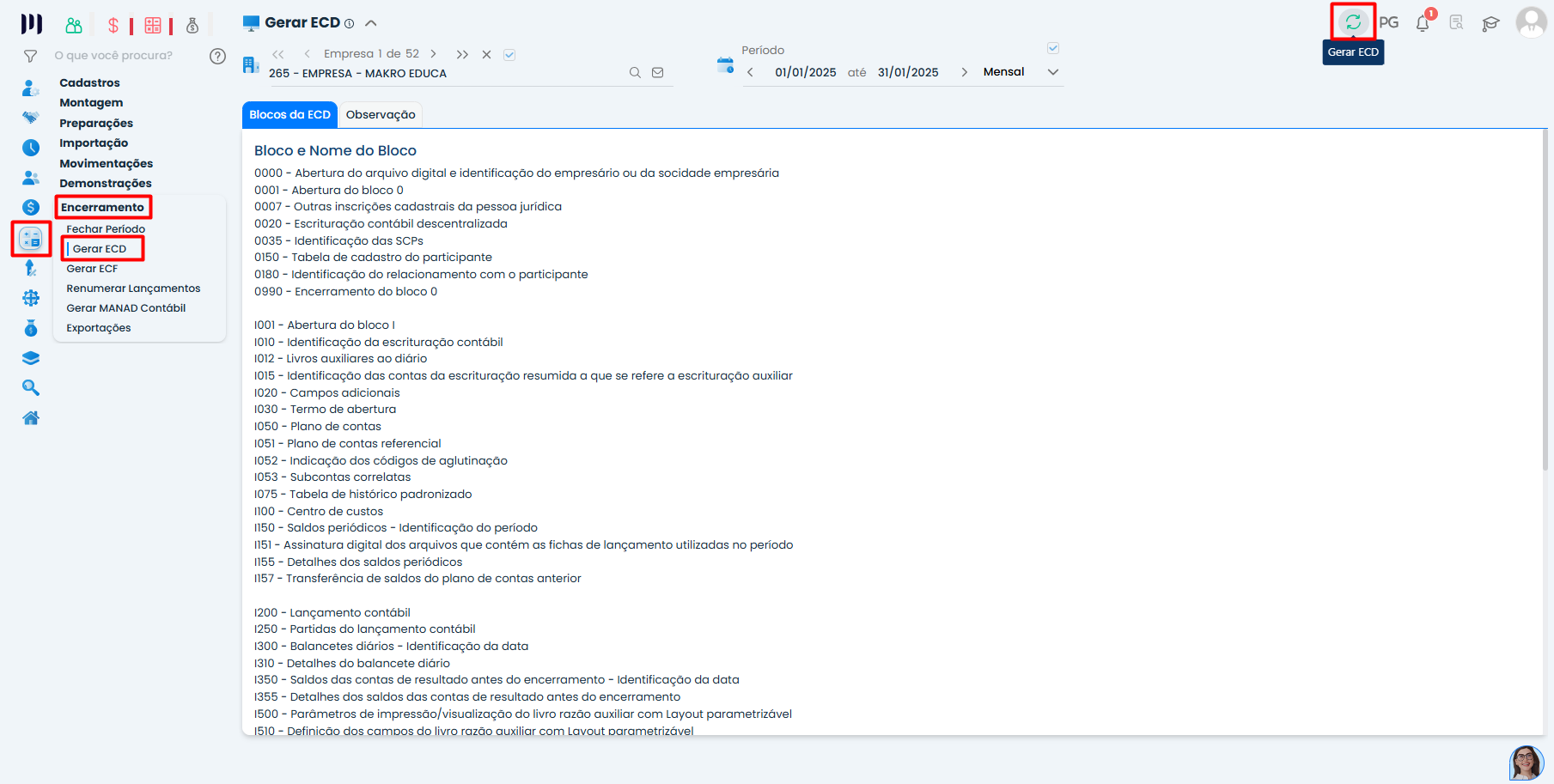
Task: Open the green people module icon
Action: (x=74, y=25)
